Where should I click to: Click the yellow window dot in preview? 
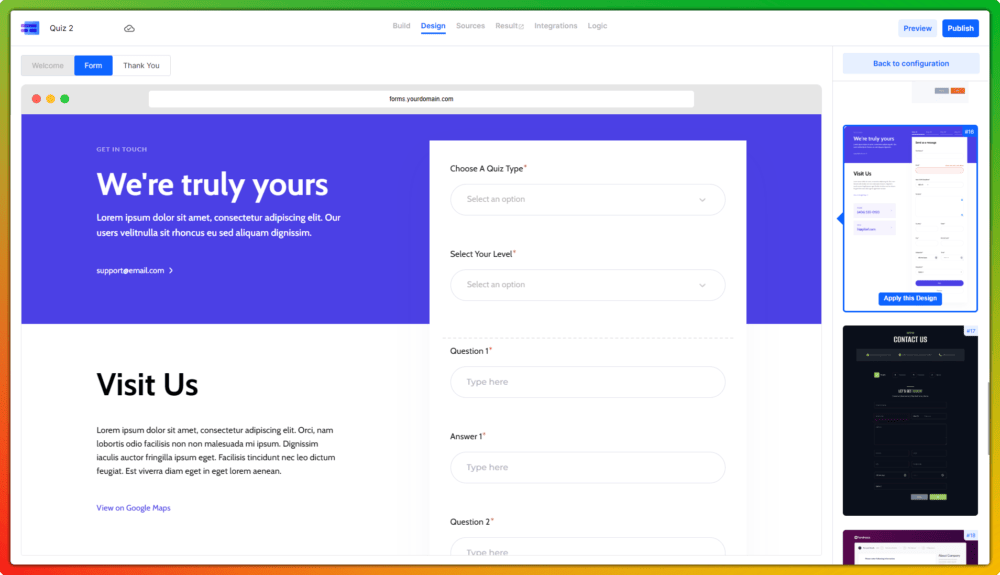point(51,99)
